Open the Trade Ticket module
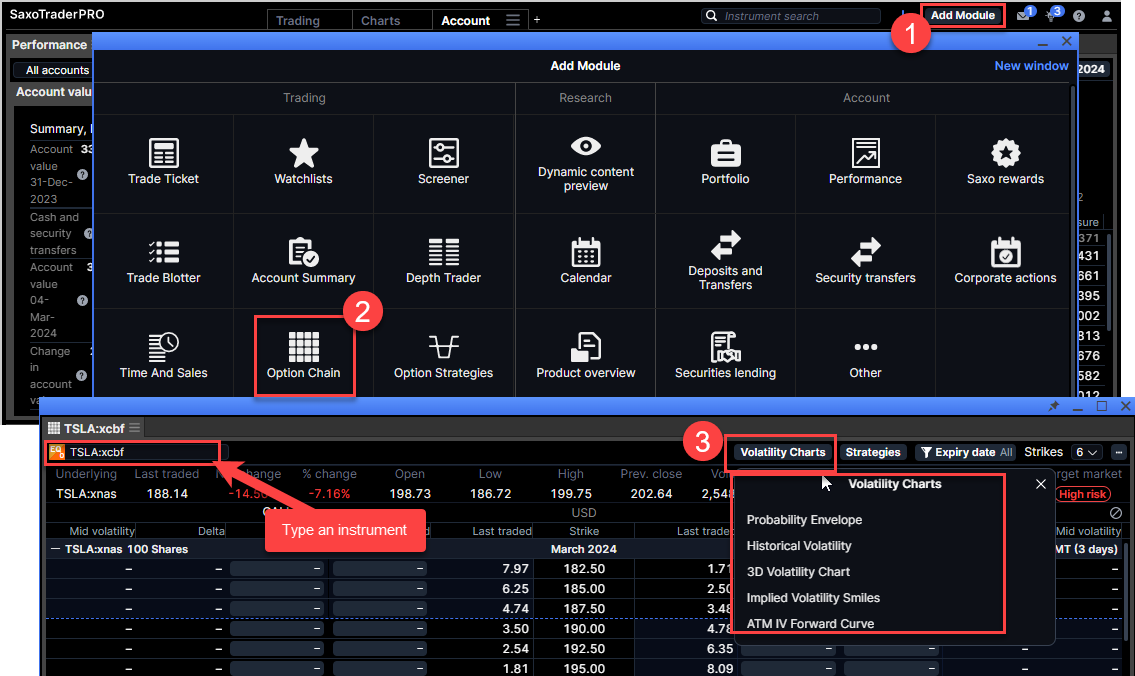This screenshot has width=1135, height=676. point(163,162)
